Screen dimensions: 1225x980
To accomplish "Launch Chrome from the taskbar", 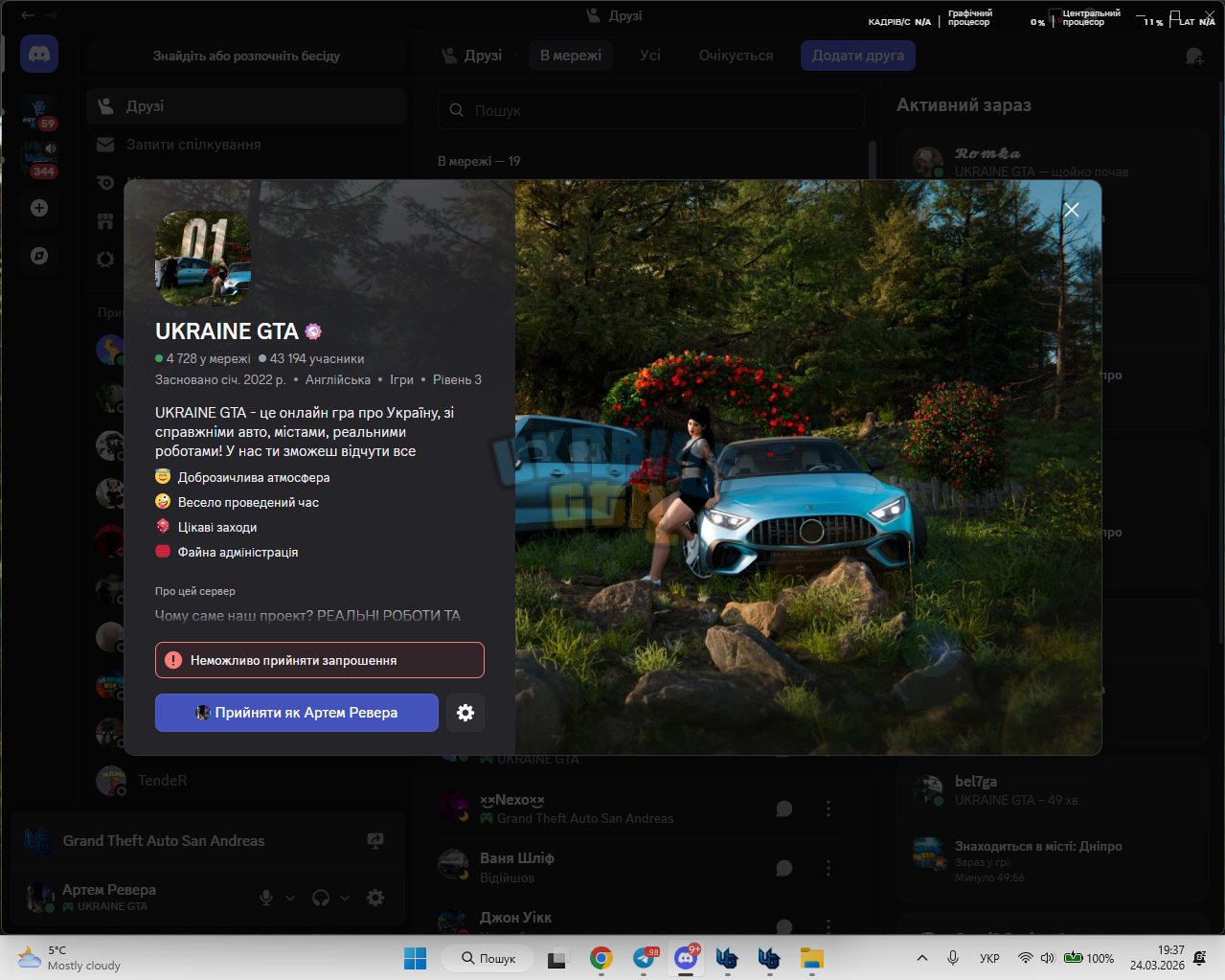I will [x=601, y=958].
